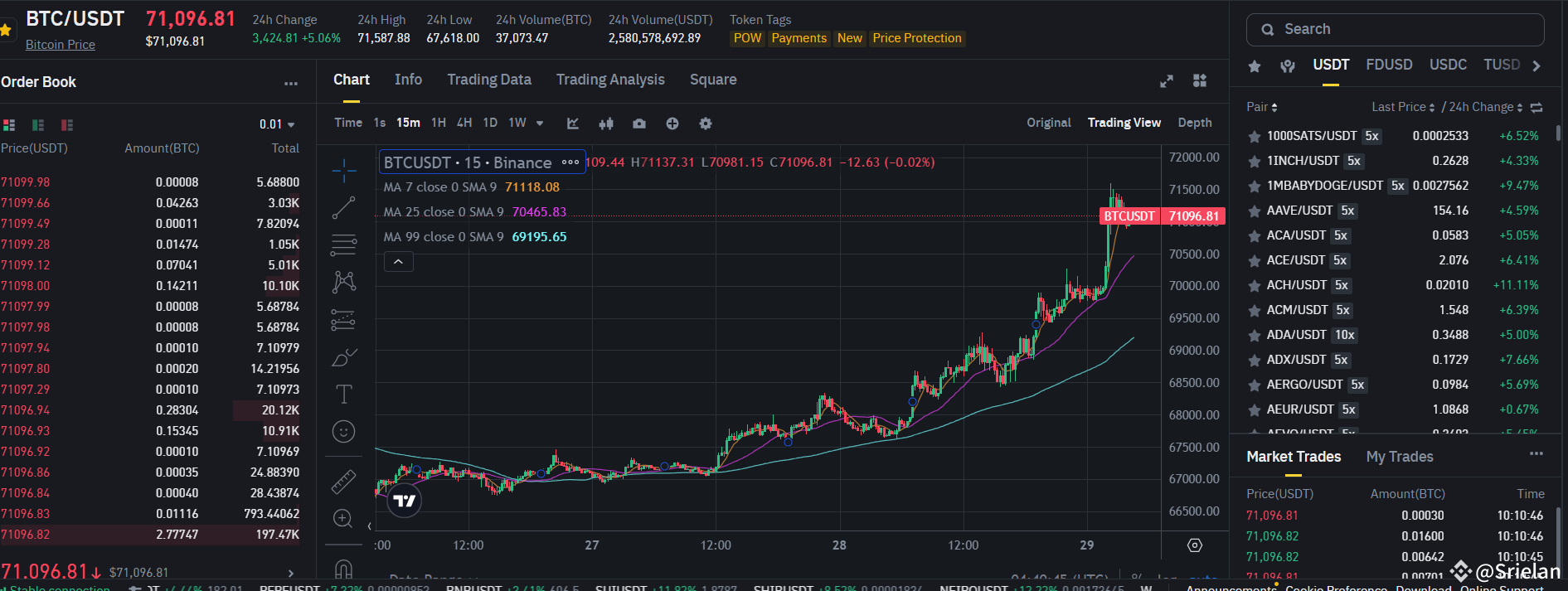1568x591 pixels.
Task: Open the BTCUSDT legend more options dots
Action: click(570, 162)
